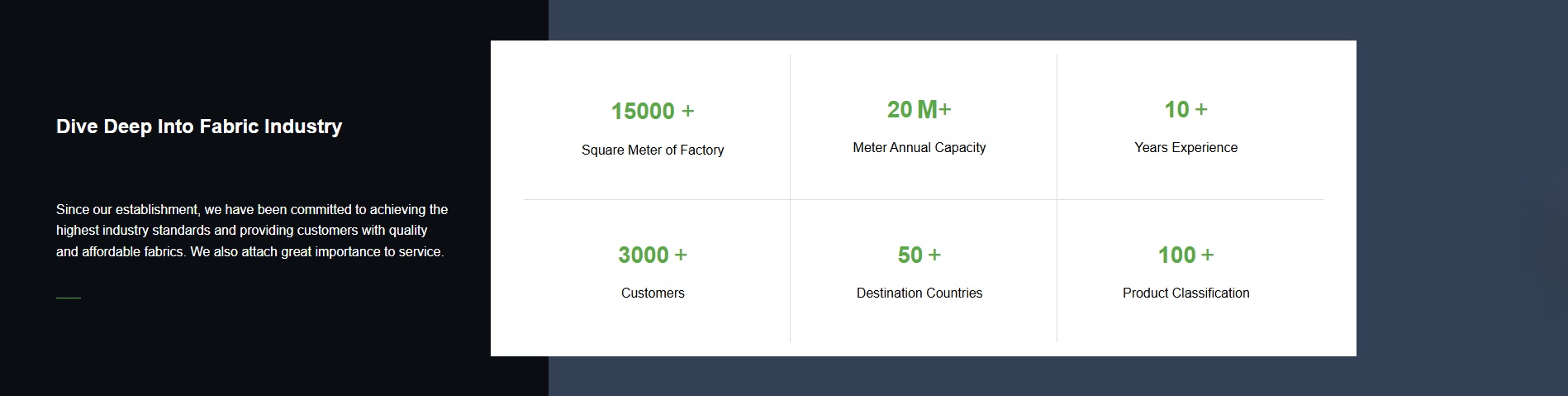Click the sentence 'We also attach great importance to service'

(317, 252)
